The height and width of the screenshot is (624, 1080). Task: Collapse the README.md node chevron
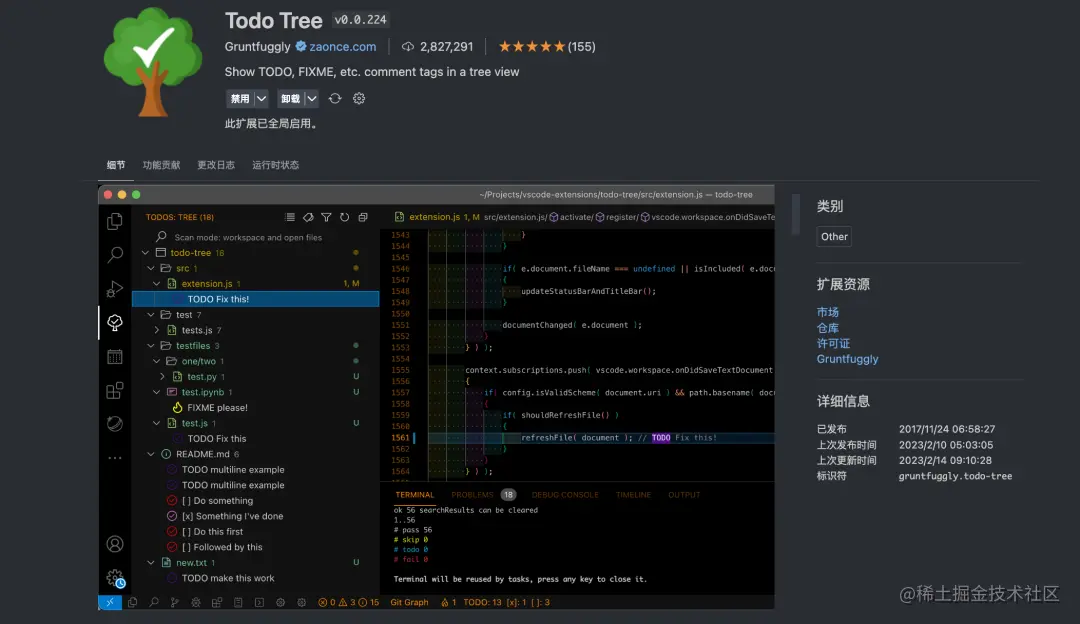(x=152, y=454)
